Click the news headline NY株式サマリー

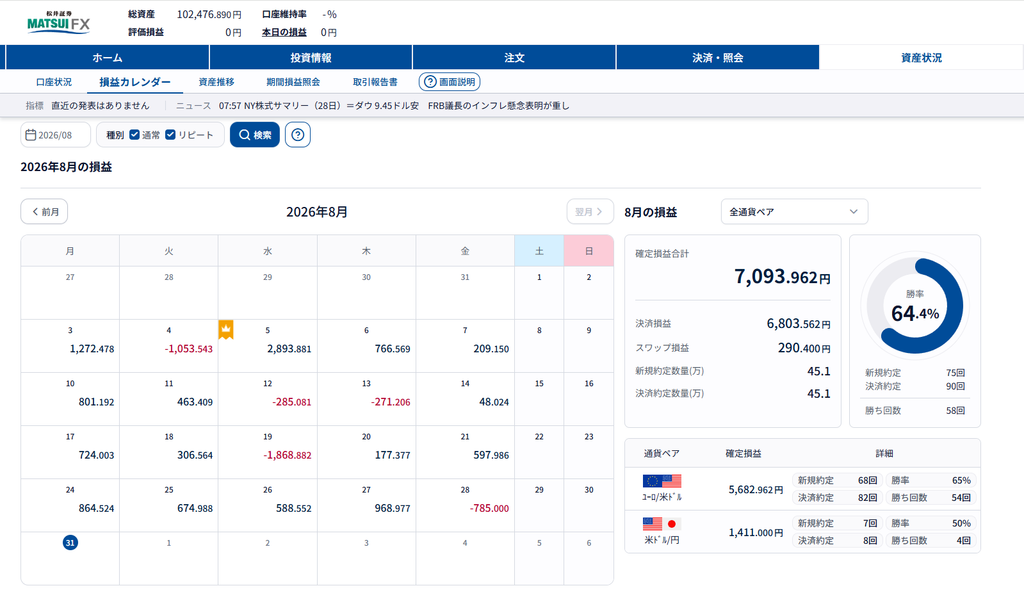(x=394, y=106)
